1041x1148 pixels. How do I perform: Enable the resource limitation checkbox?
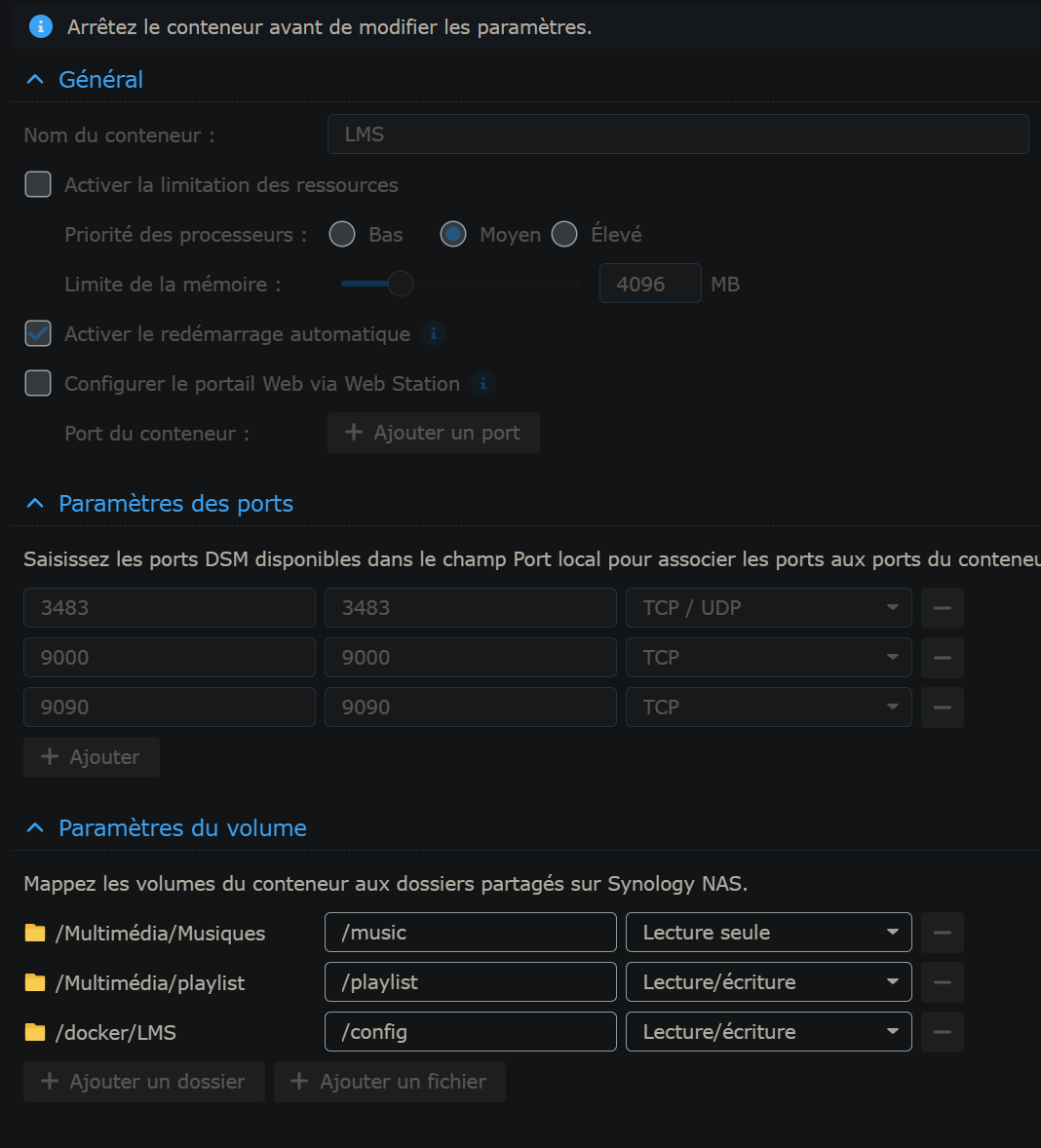pos(38,184)
